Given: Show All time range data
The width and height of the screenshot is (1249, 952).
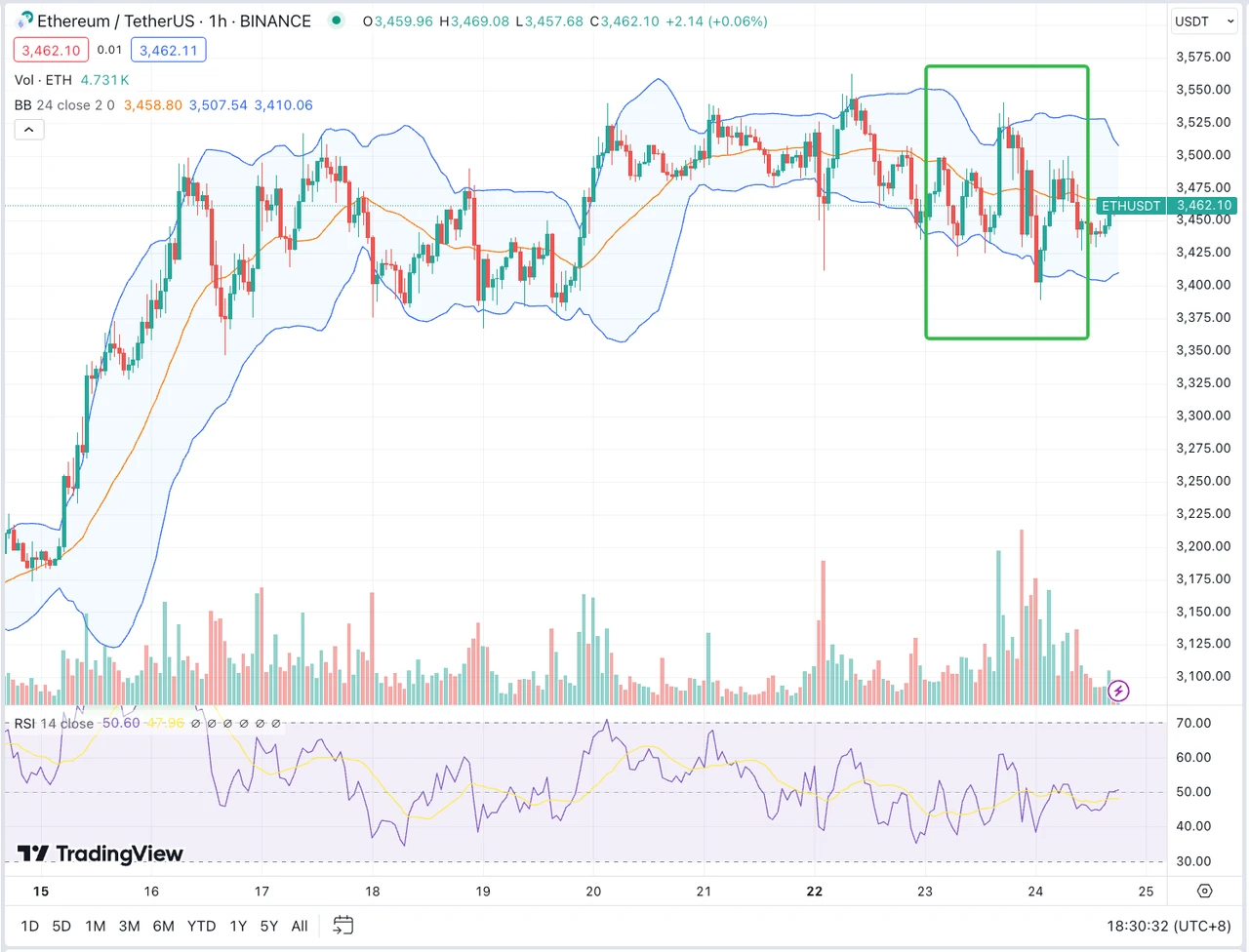Looking at the screenshot, I should 300,926.
